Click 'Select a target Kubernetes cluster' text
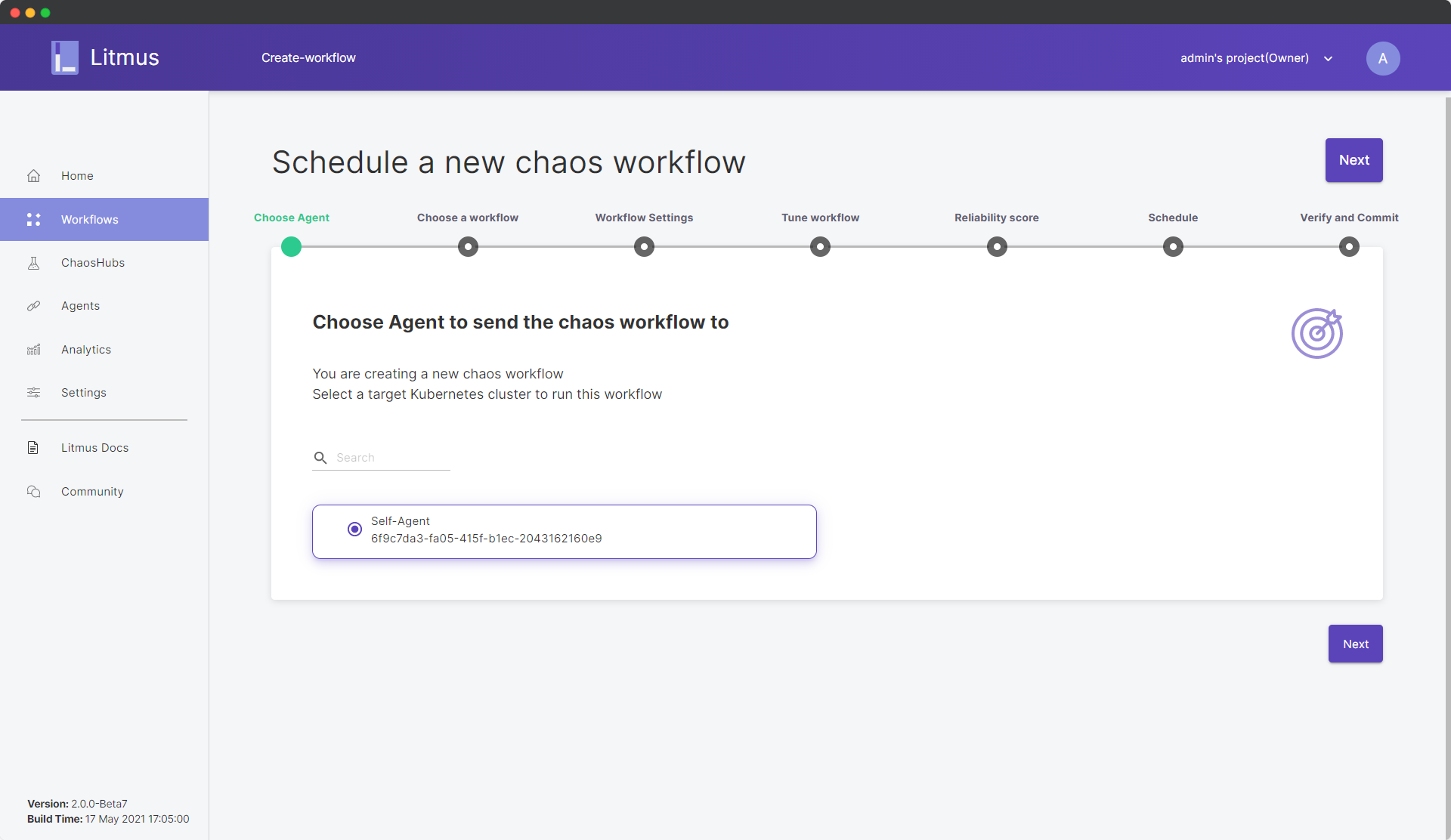 [x=487, y=394]
